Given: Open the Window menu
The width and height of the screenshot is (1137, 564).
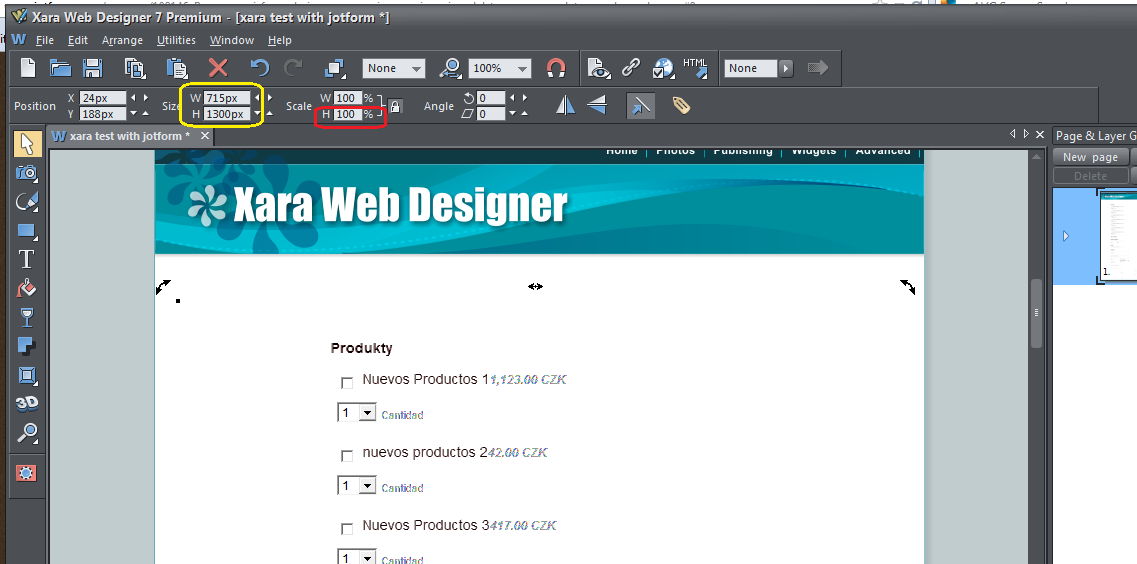Looking at the screenshot, I should pos(232,40).
